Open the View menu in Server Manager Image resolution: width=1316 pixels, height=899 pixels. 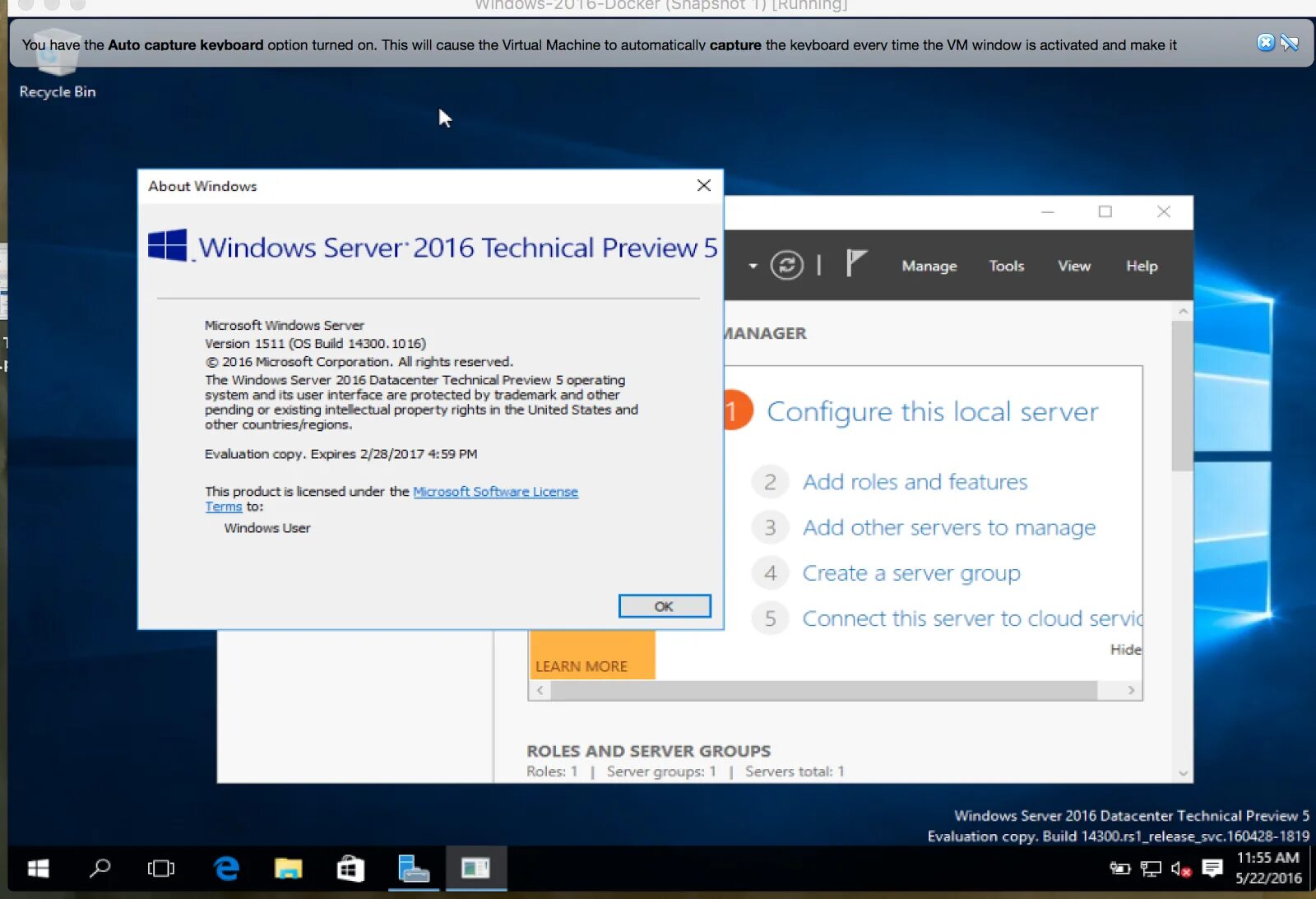pos(1074,266)
